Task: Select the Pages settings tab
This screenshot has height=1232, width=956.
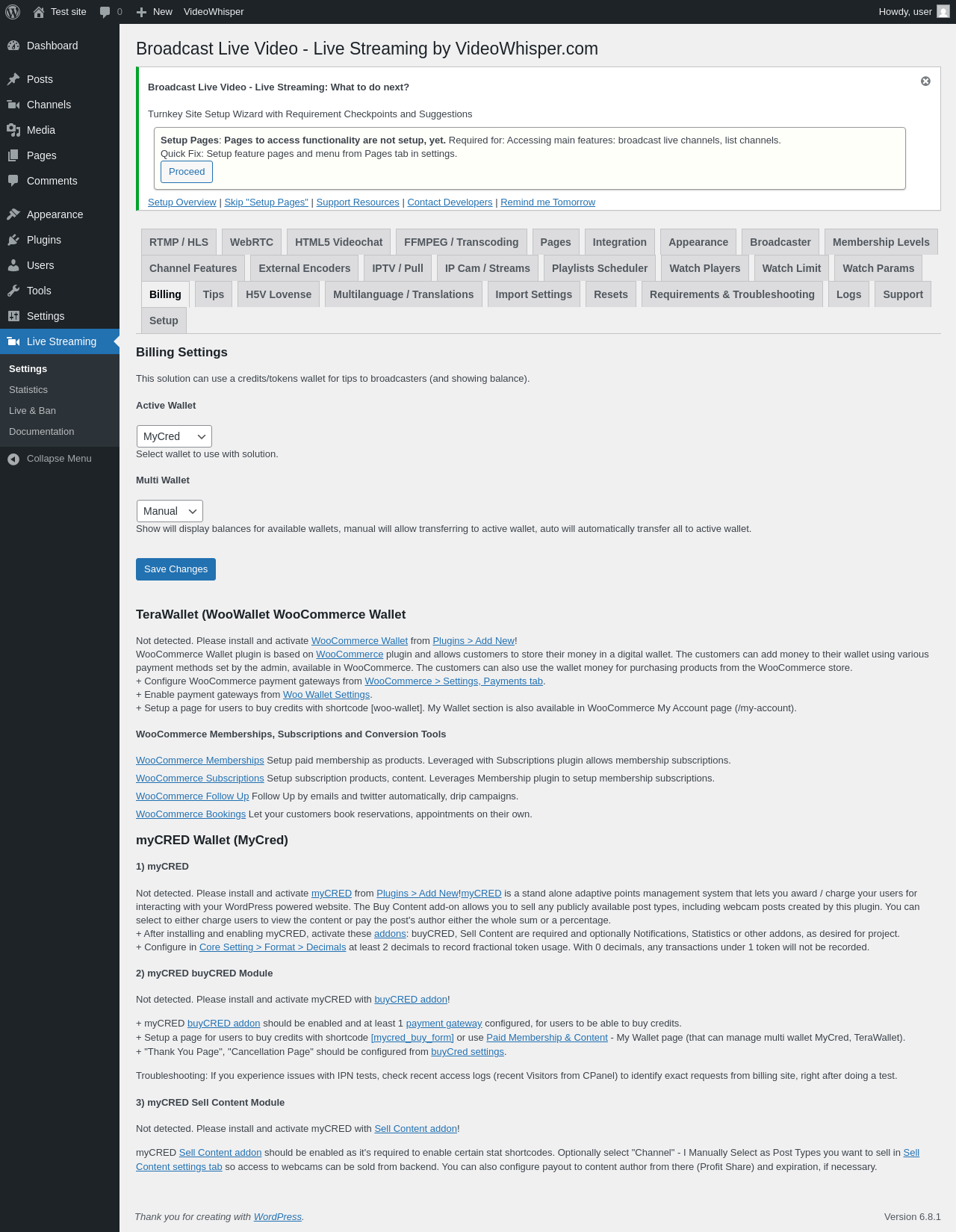Action: pyautogui.click(x=556, y=242)
